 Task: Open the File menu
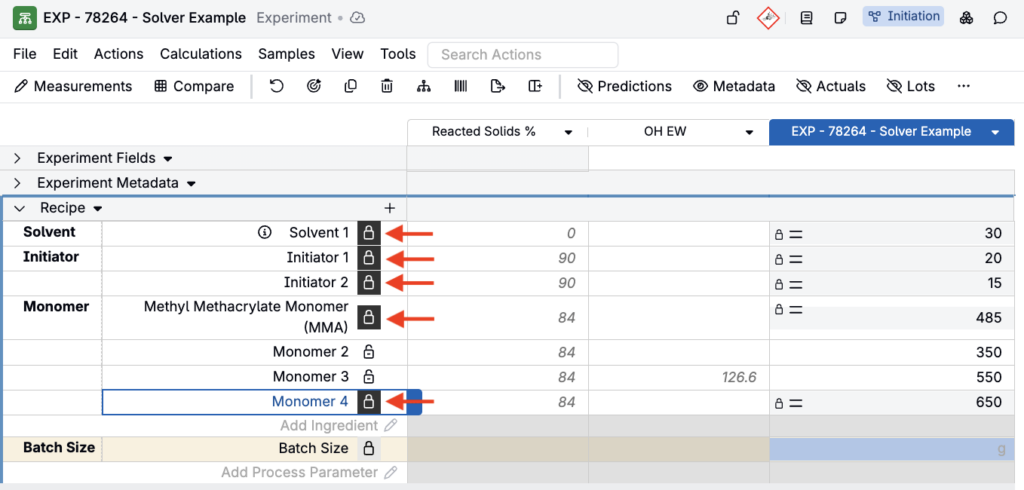[x=25, y=54]
